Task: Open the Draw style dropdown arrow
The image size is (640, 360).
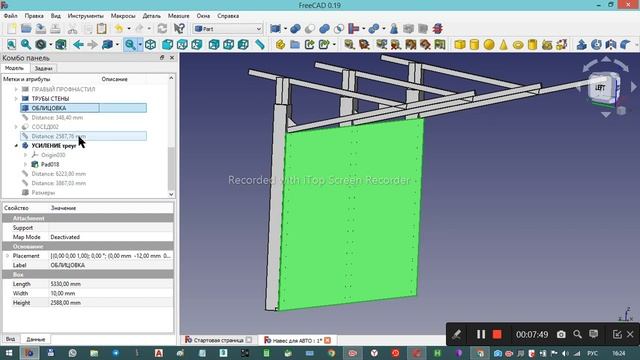Action: click(x=51, y=44)
